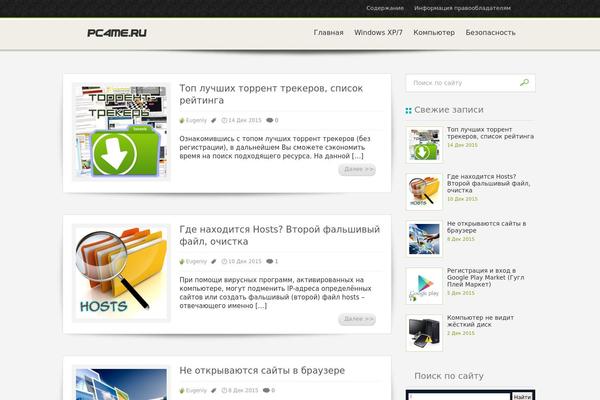Click tag pencil icon on Hosts post
600x400 pixels.
coord(214,261)
